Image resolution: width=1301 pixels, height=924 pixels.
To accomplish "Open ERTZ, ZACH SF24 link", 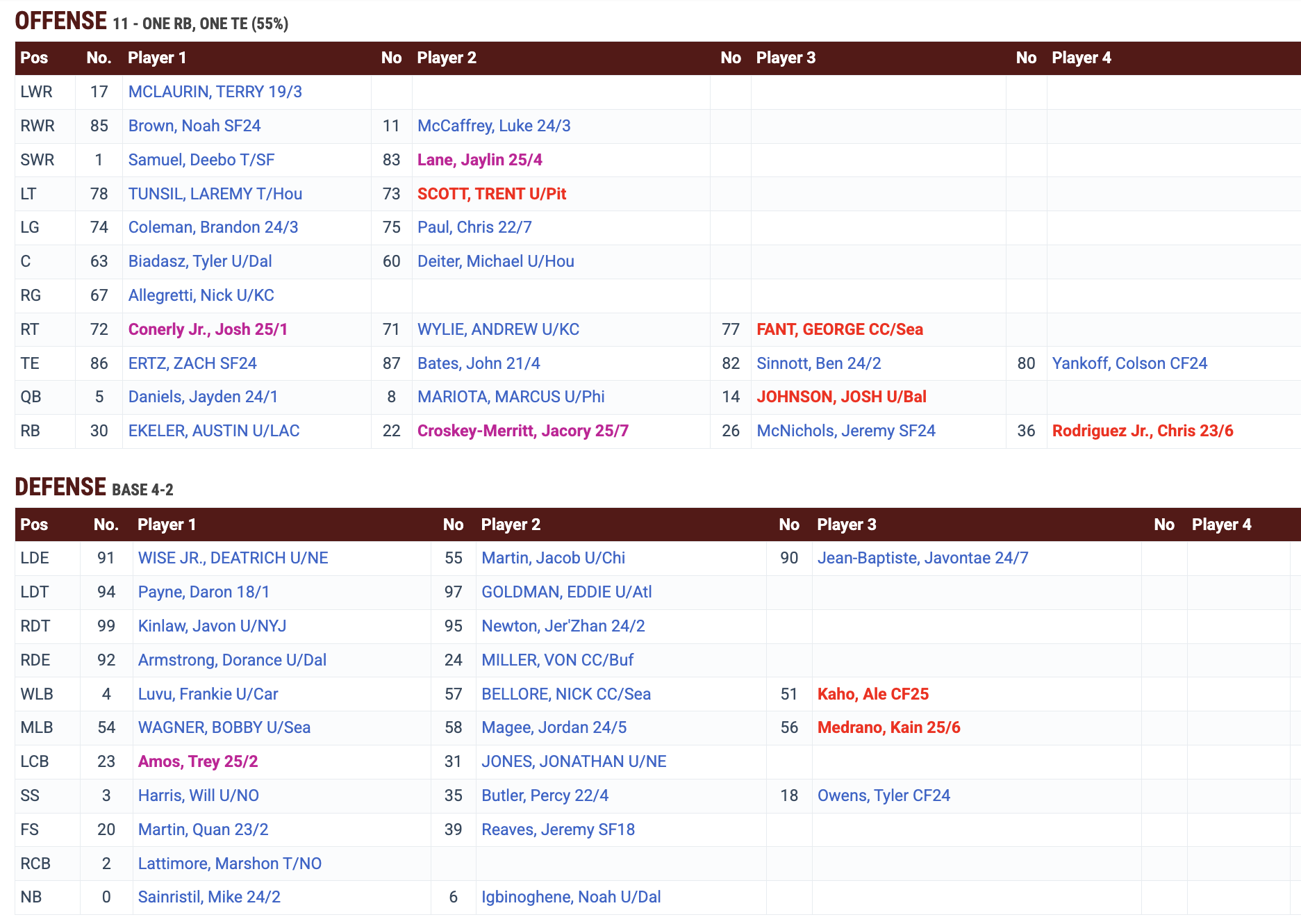I will (192, 363).
